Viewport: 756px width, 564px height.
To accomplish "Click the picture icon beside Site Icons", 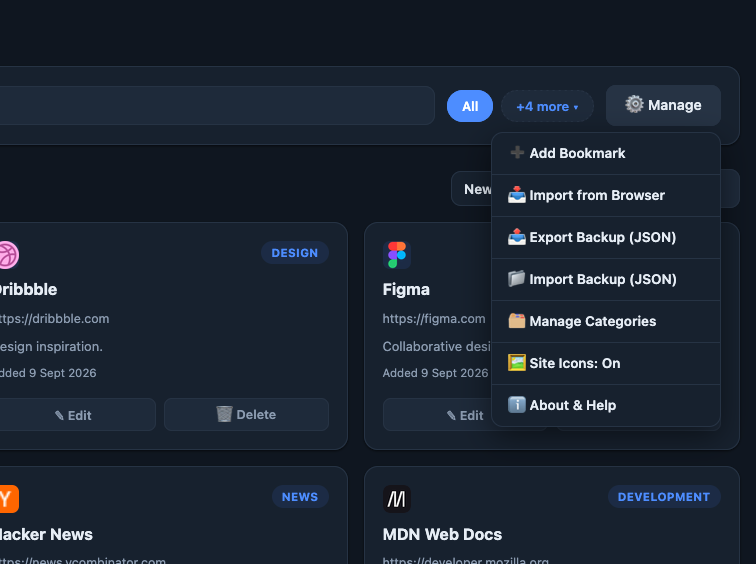I will (517, 363).
